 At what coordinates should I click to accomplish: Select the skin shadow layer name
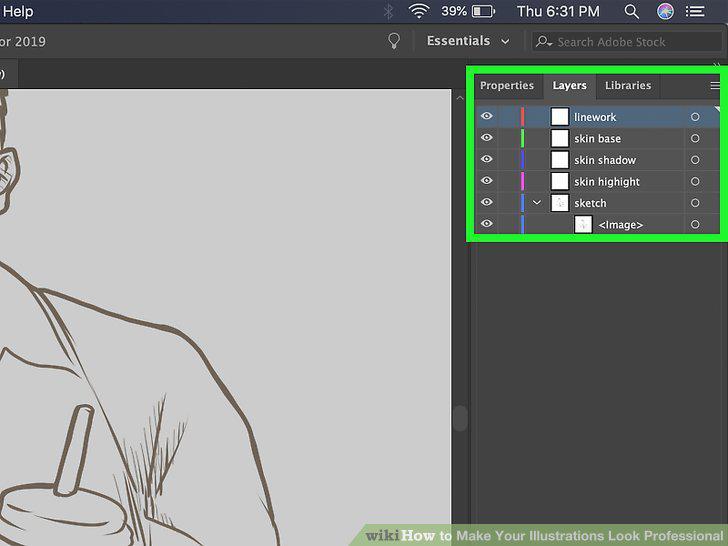coord(605,160)
